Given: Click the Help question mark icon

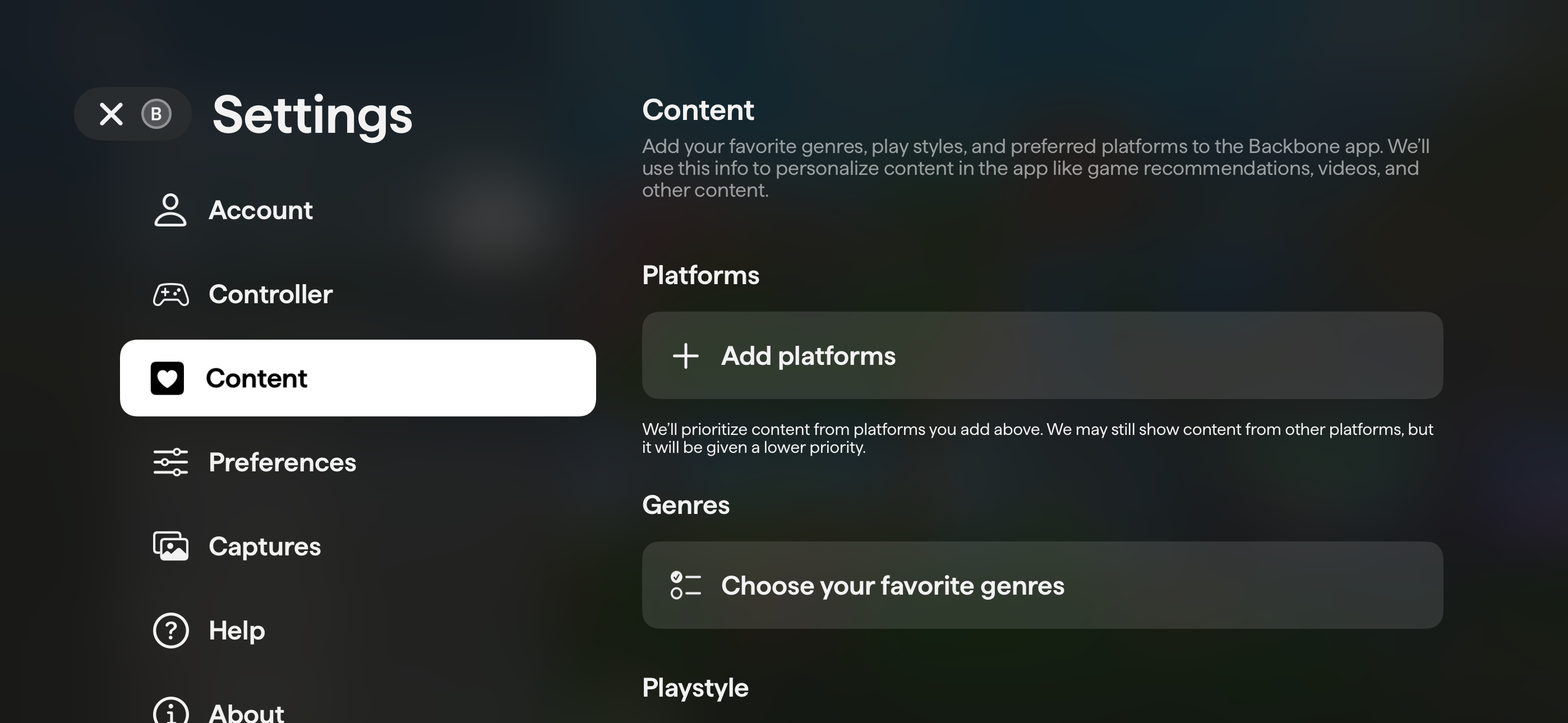Looking at the screenshot, I should [x=170, y=631].
